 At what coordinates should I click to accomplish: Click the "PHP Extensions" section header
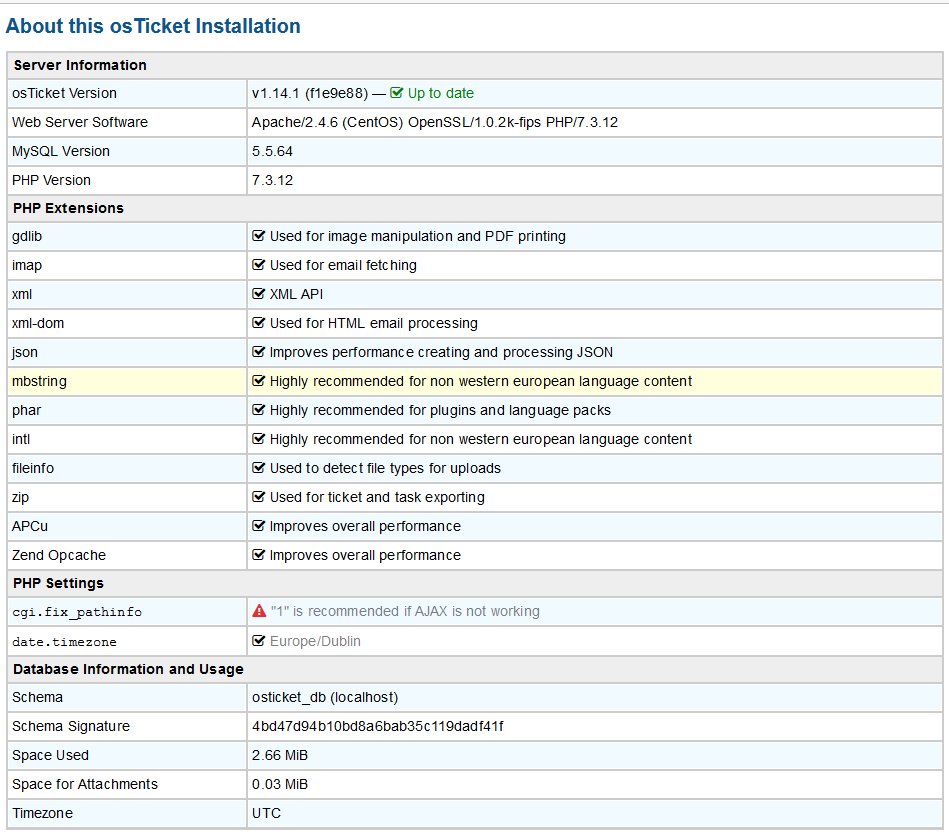[68, 208]
